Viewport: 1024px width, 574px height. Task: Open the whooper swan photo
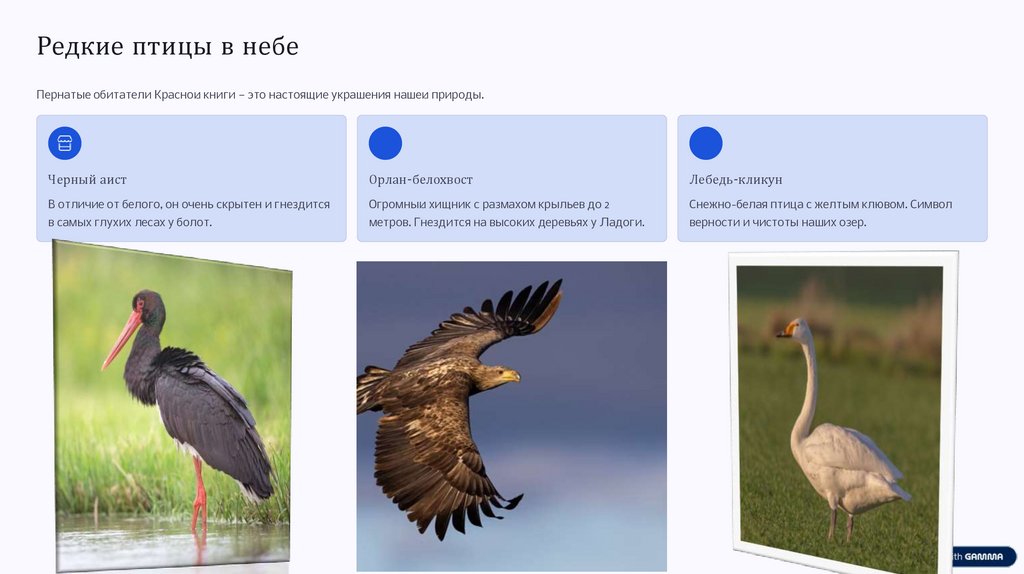tap(842, 413)
